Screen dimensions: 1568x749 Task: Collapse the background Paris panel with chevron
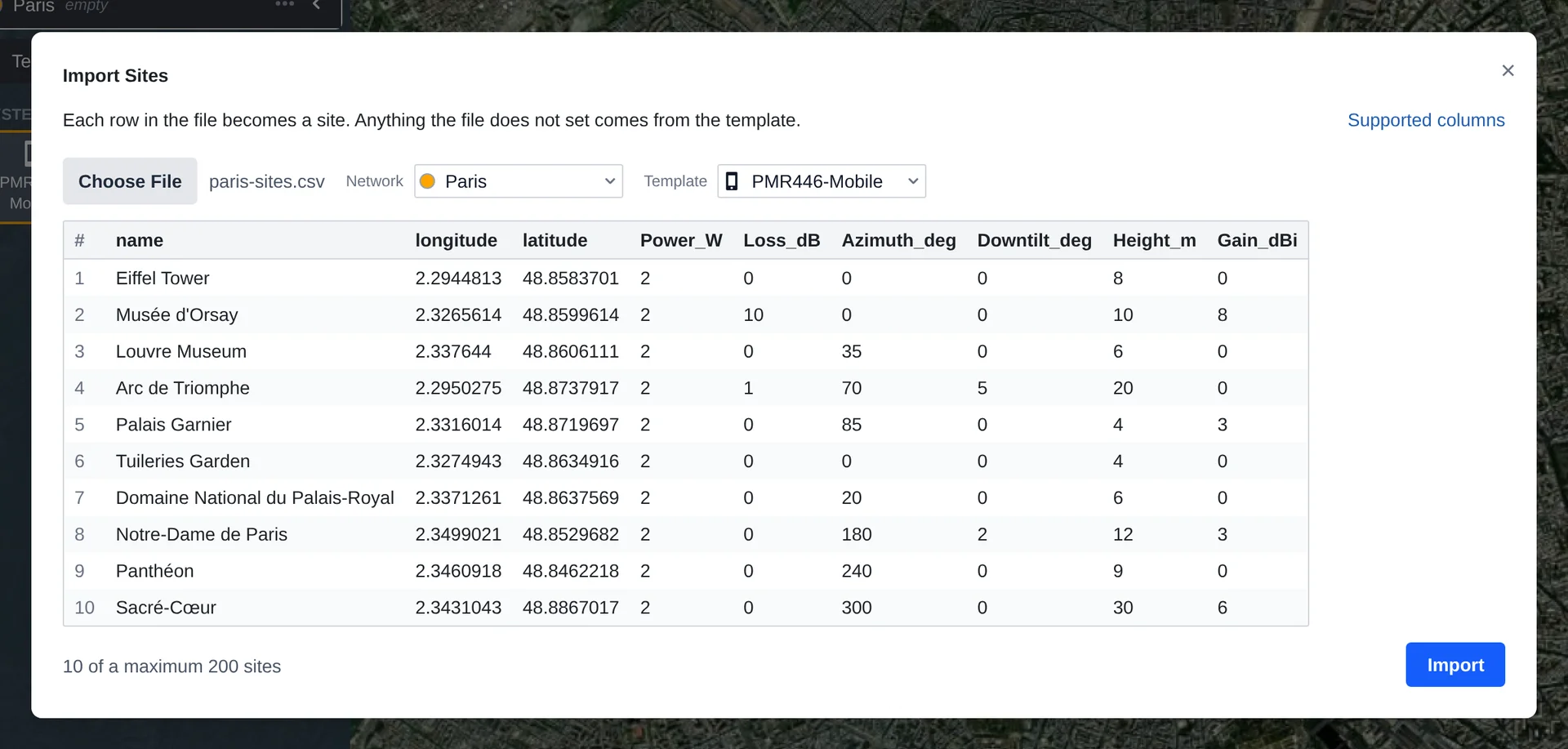coord(316,4)
